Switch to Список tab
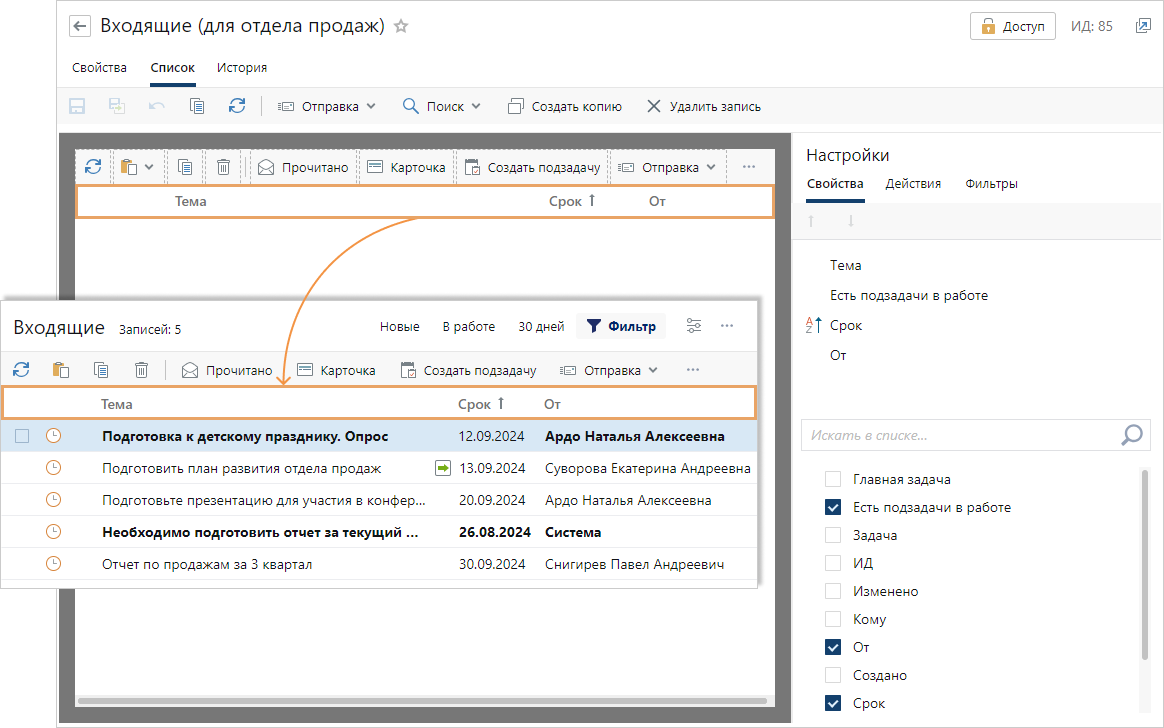 (x=172, y=68)
